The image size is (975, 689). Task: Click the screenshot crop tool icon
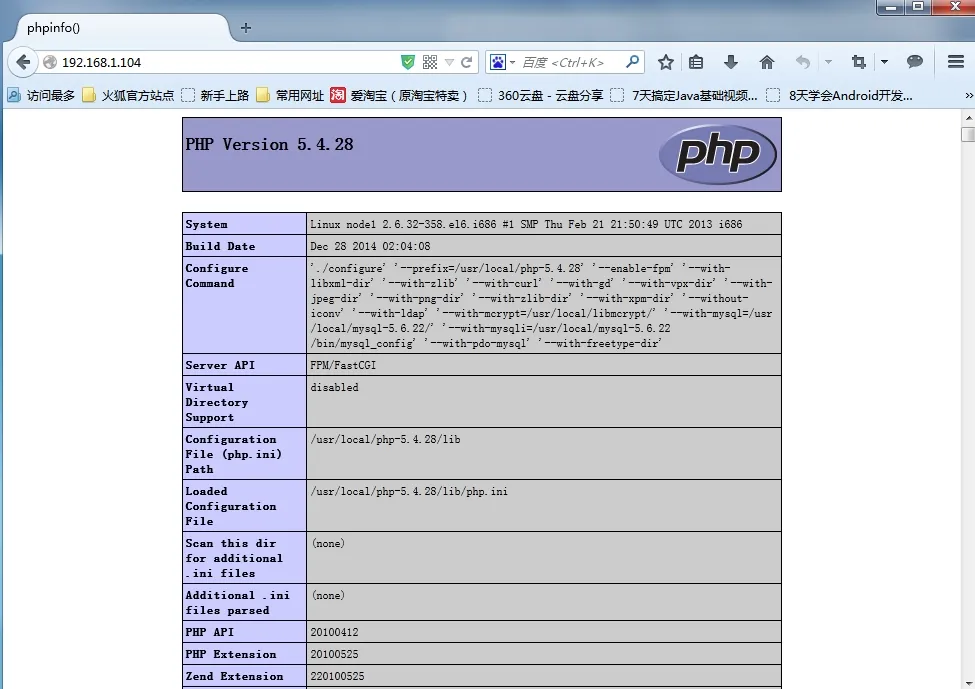(859, 62)
